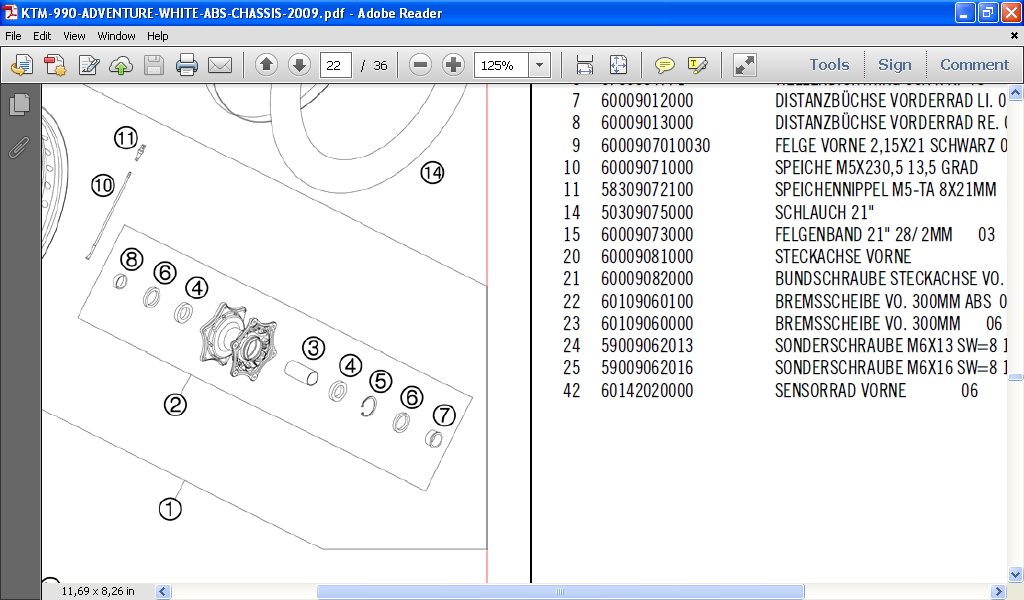Image resolution: width=1024 pixels, height=600 pixels.
Task: Go to next page arrow
Action: tap(299, 66)
